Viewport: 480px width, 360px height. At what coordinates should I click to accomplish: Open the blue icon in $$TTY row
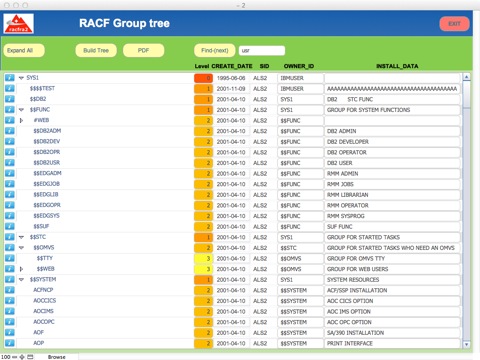(10, 258)
